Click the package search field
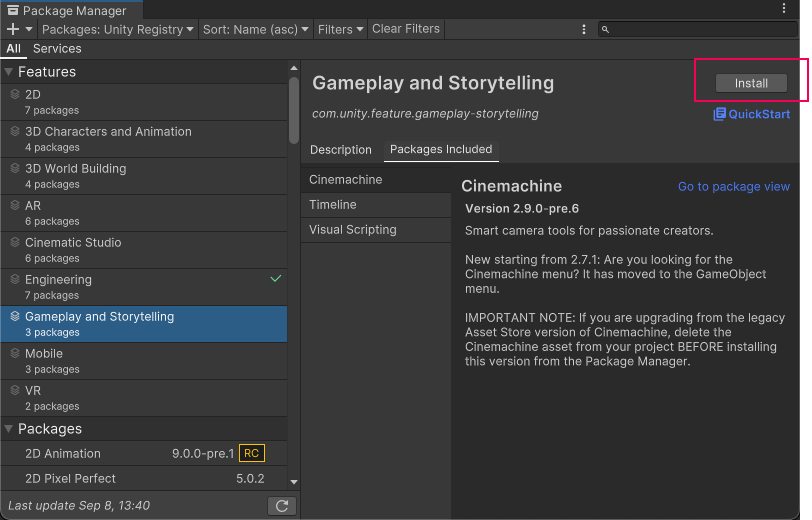The image size is (812, 520). pos(704,29)
